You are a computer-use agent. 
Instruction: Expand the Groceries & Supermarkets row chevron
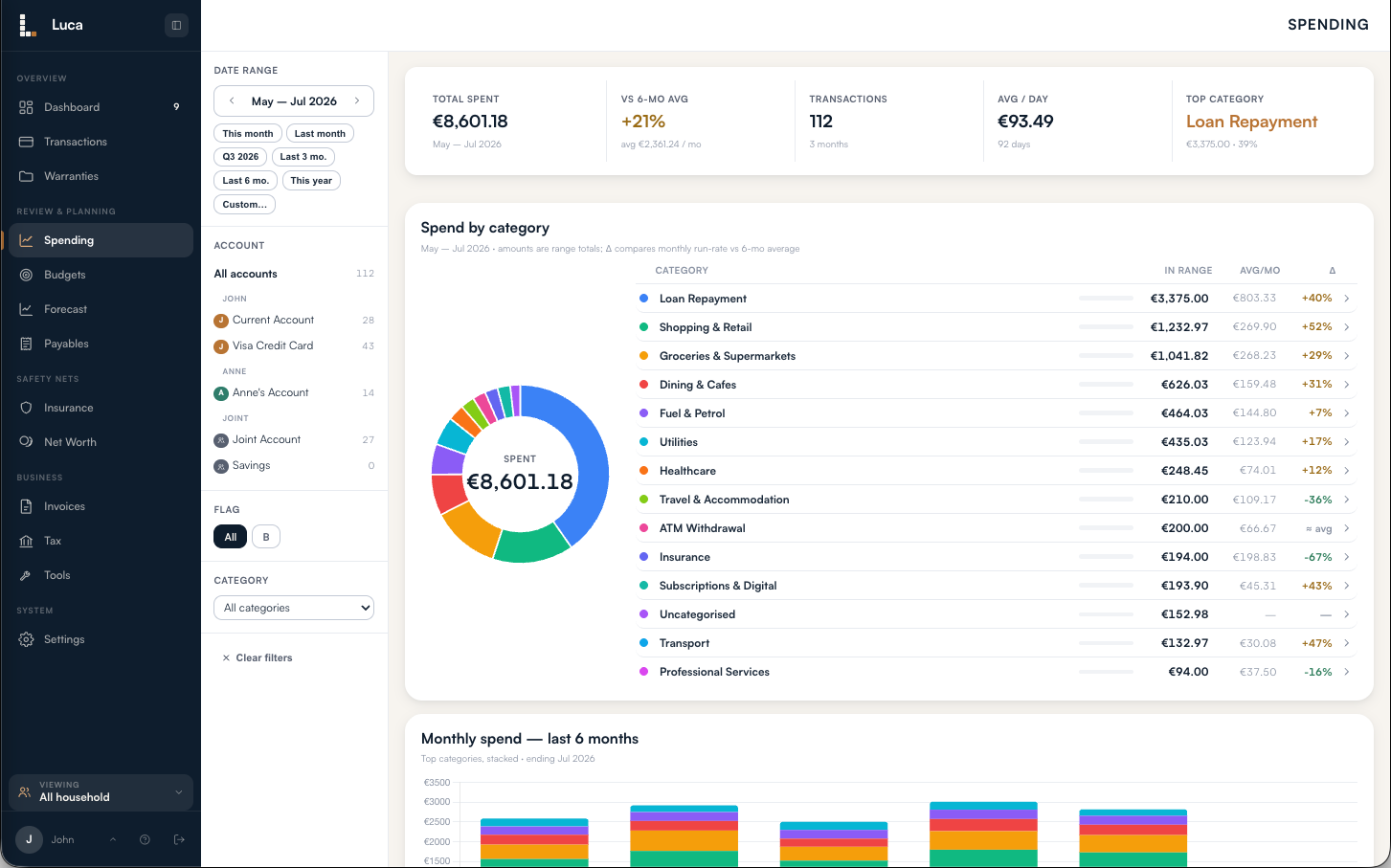(x=1347, y=356)
